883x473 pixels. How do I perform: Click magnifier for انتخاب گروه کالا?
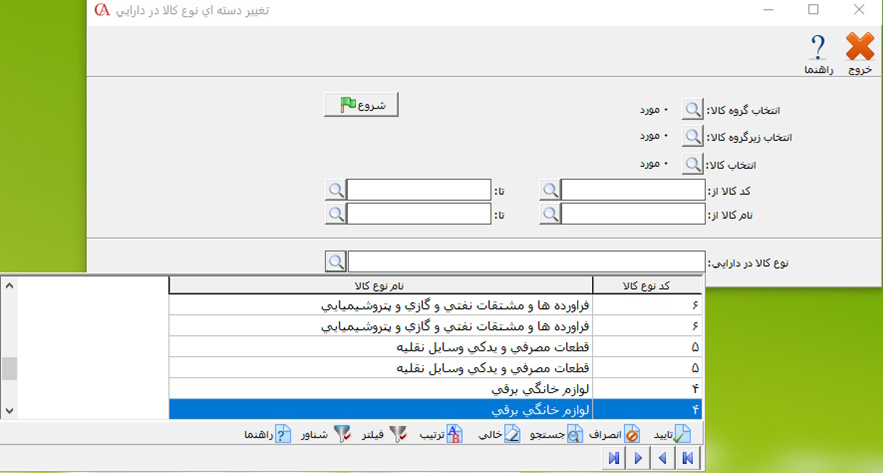(693, 110)
